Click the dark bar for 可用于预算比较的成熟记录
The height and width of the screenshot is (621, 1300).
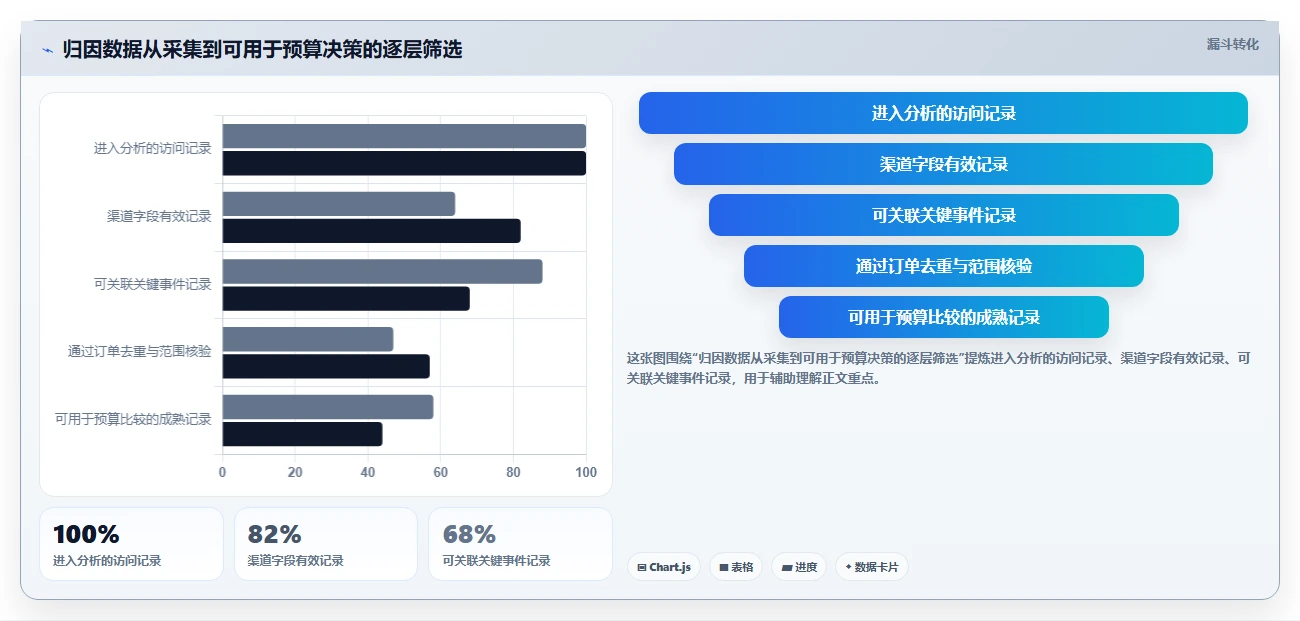click(302, 434)
